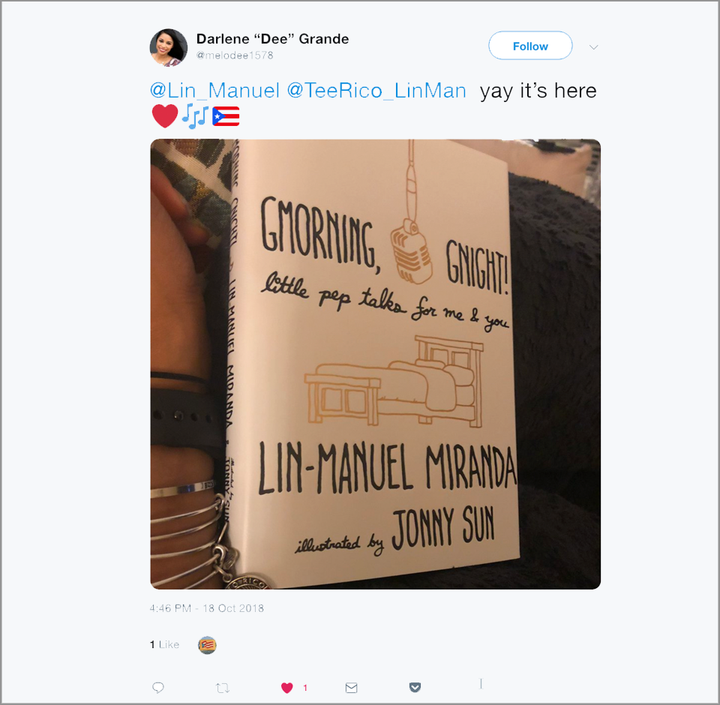
Task: Click the musical notes emoji
Action: 195,116
